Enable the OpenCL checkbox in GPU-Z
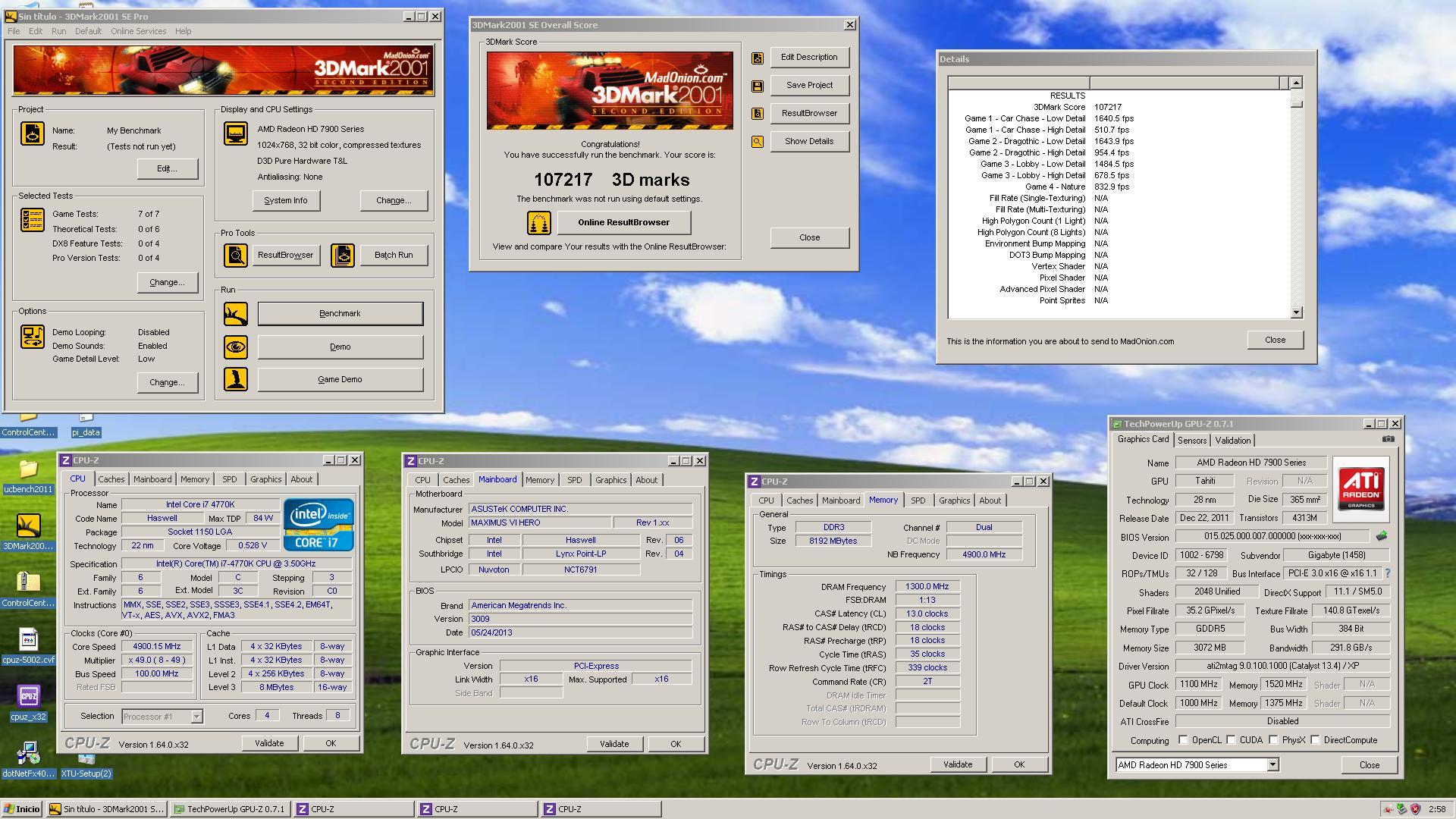1456x819 pixels. point(1183,740)
